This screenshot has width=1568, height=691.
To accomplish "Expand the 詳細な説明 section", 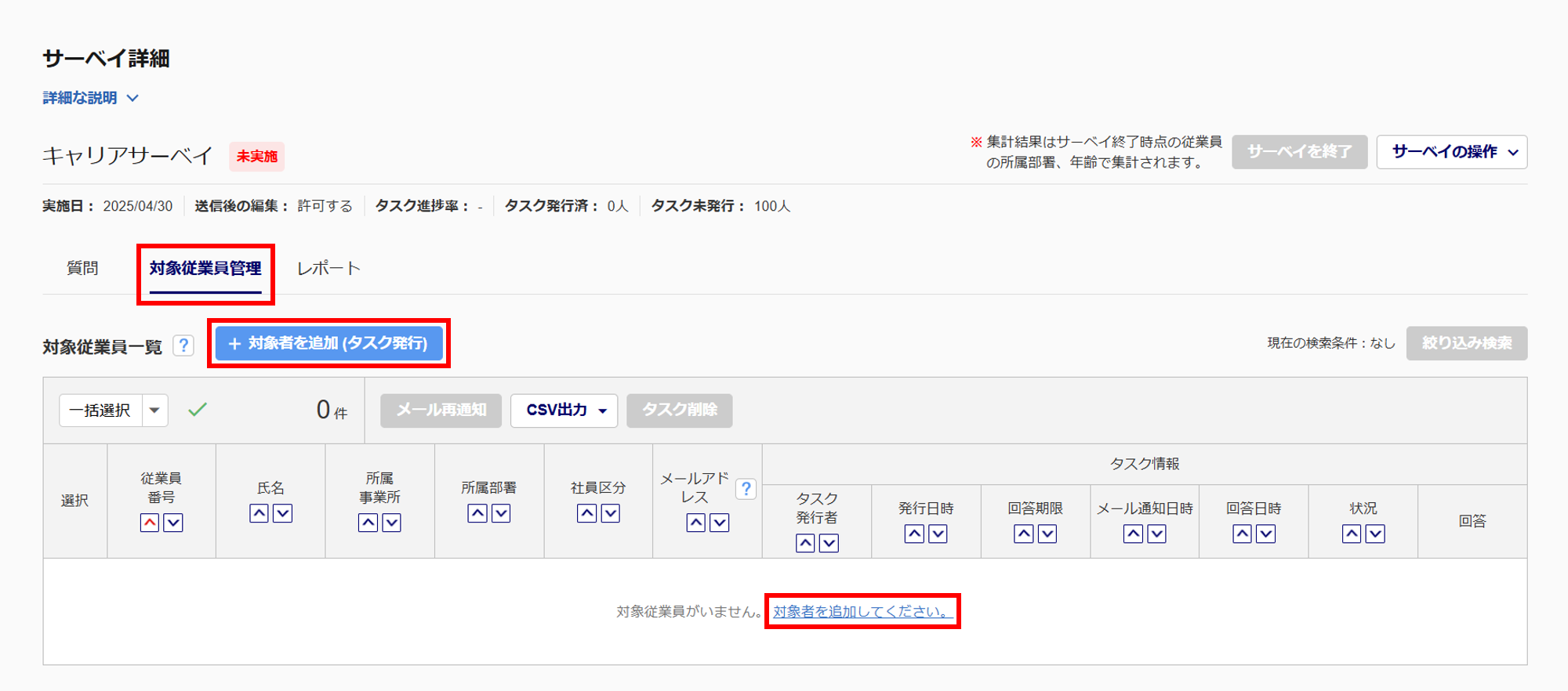I will tap(91, 98).
